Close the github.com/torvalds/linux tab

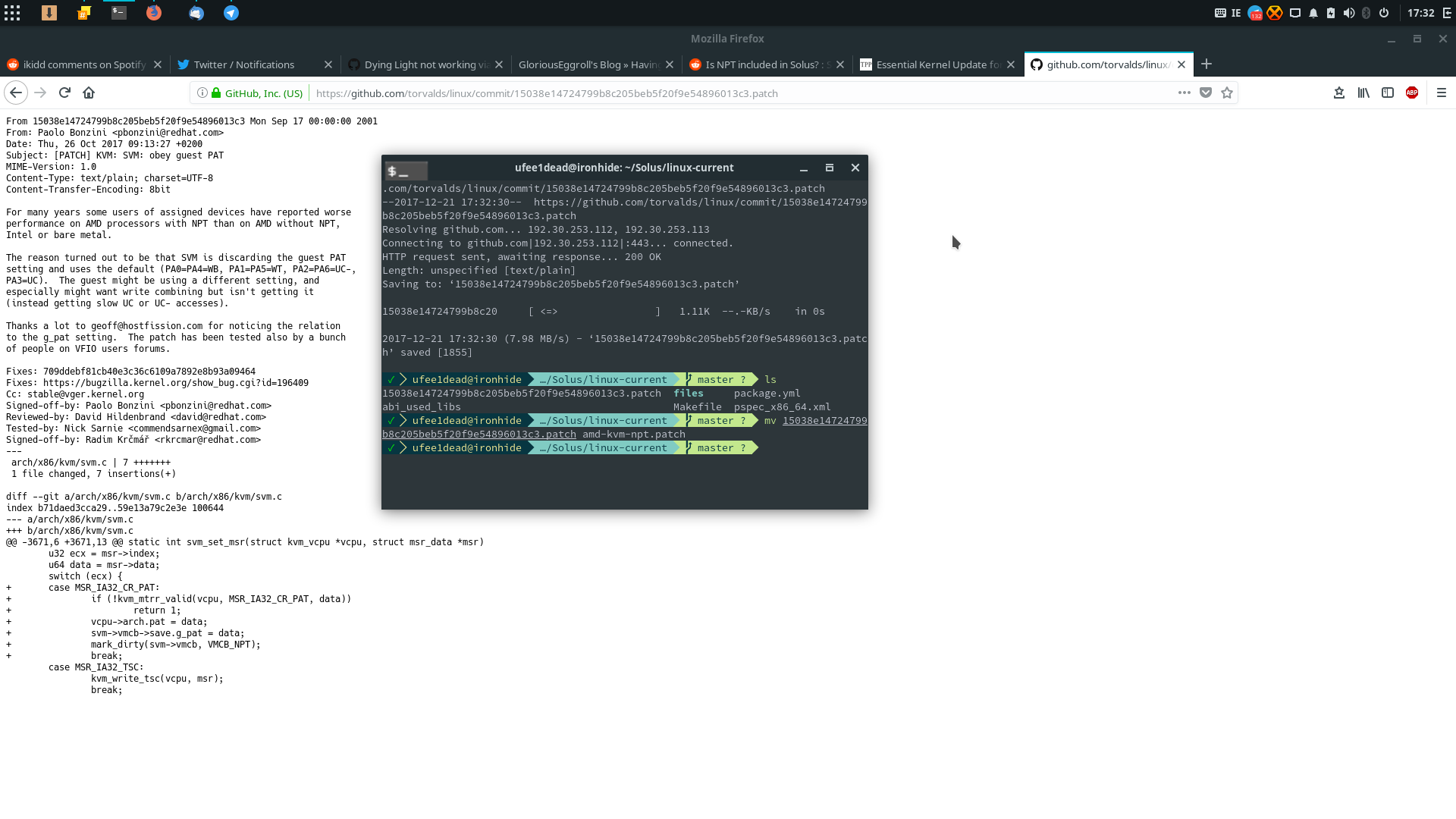(1181, 64)
